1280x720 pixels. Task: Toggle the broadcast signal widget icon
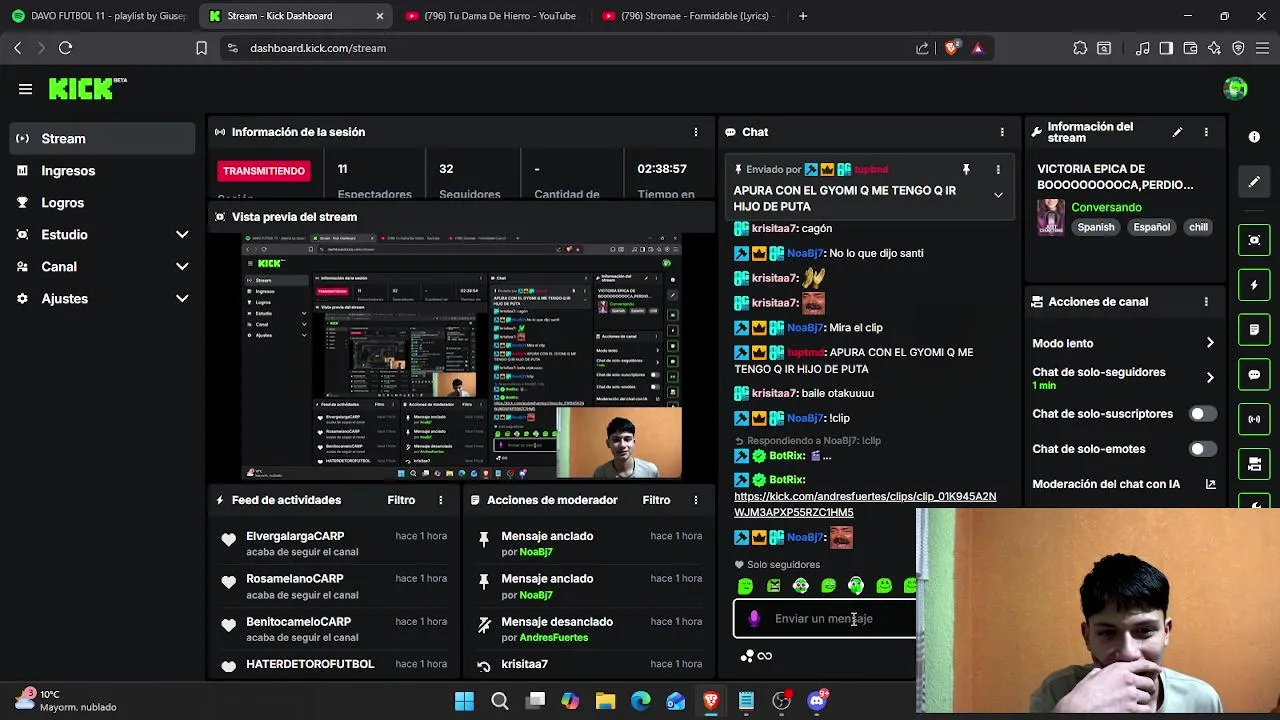tap(1254, 419)
